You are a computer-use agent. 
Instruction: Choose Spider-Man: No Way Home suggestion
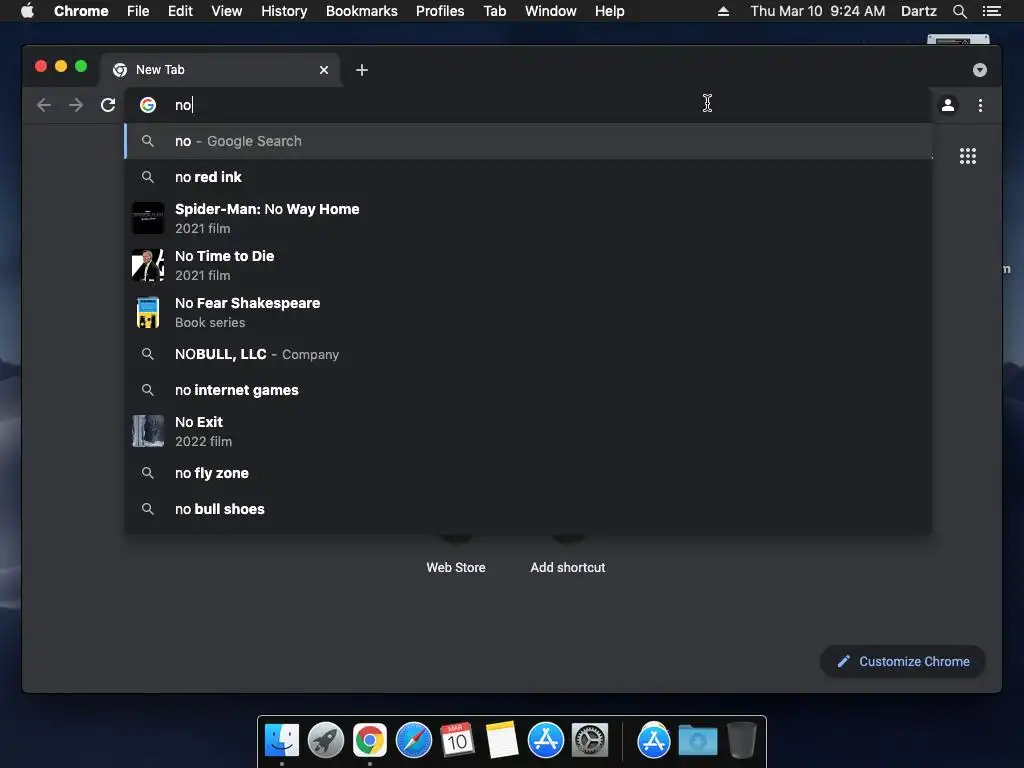(x=528, y=218)
